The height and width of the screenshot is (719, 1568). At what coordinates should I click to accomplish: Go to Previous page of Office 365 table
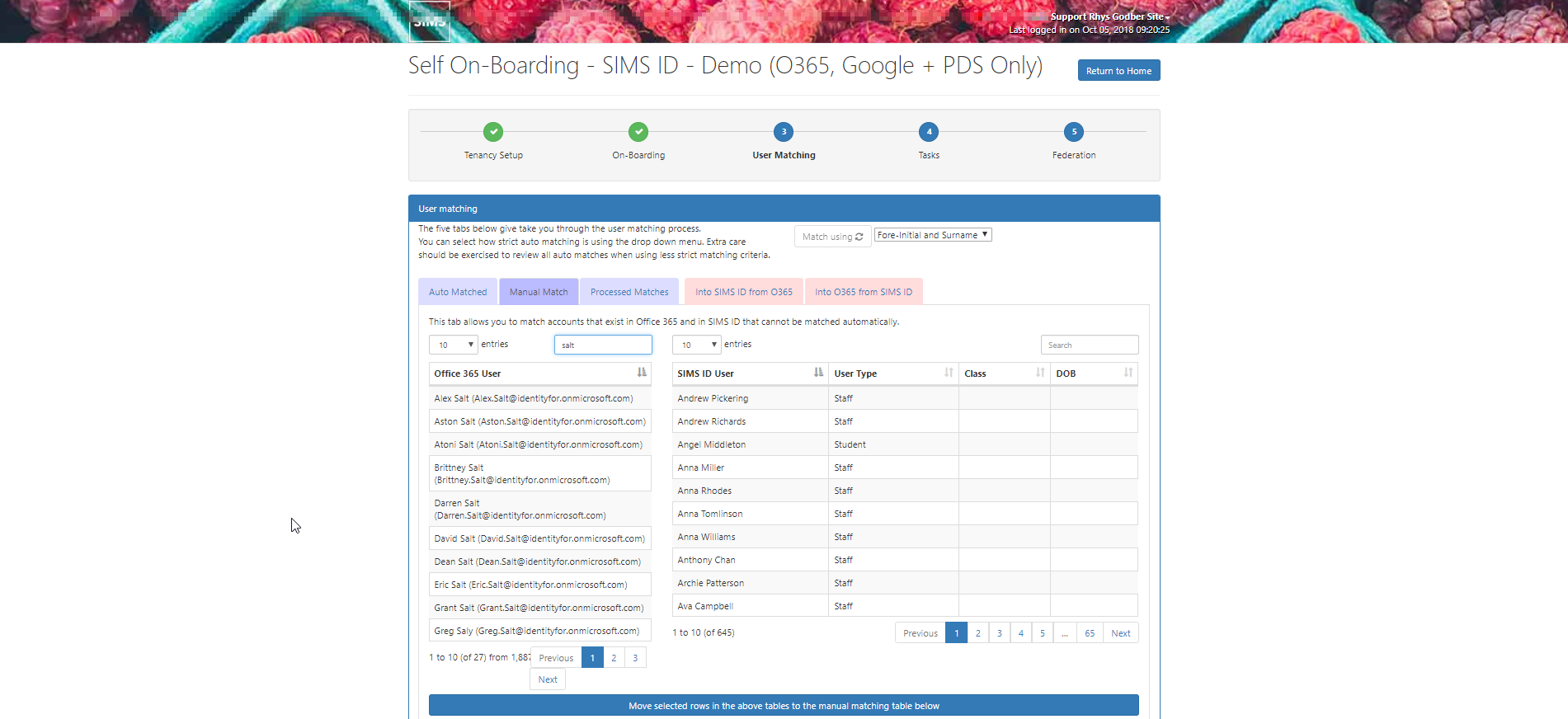556,658
